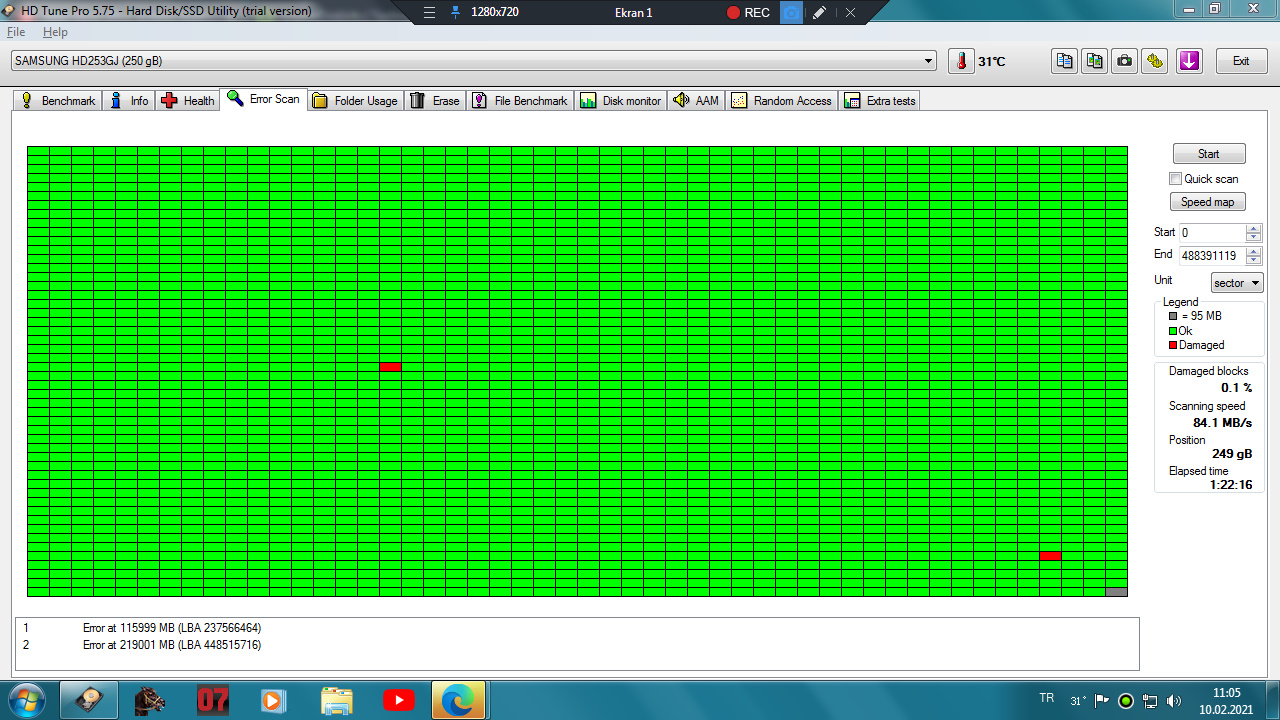Image resolution: width=1280 pixels, height=720 pixels.
Task: Click the gray final block in scan grid
Action: pos(1117,592)
